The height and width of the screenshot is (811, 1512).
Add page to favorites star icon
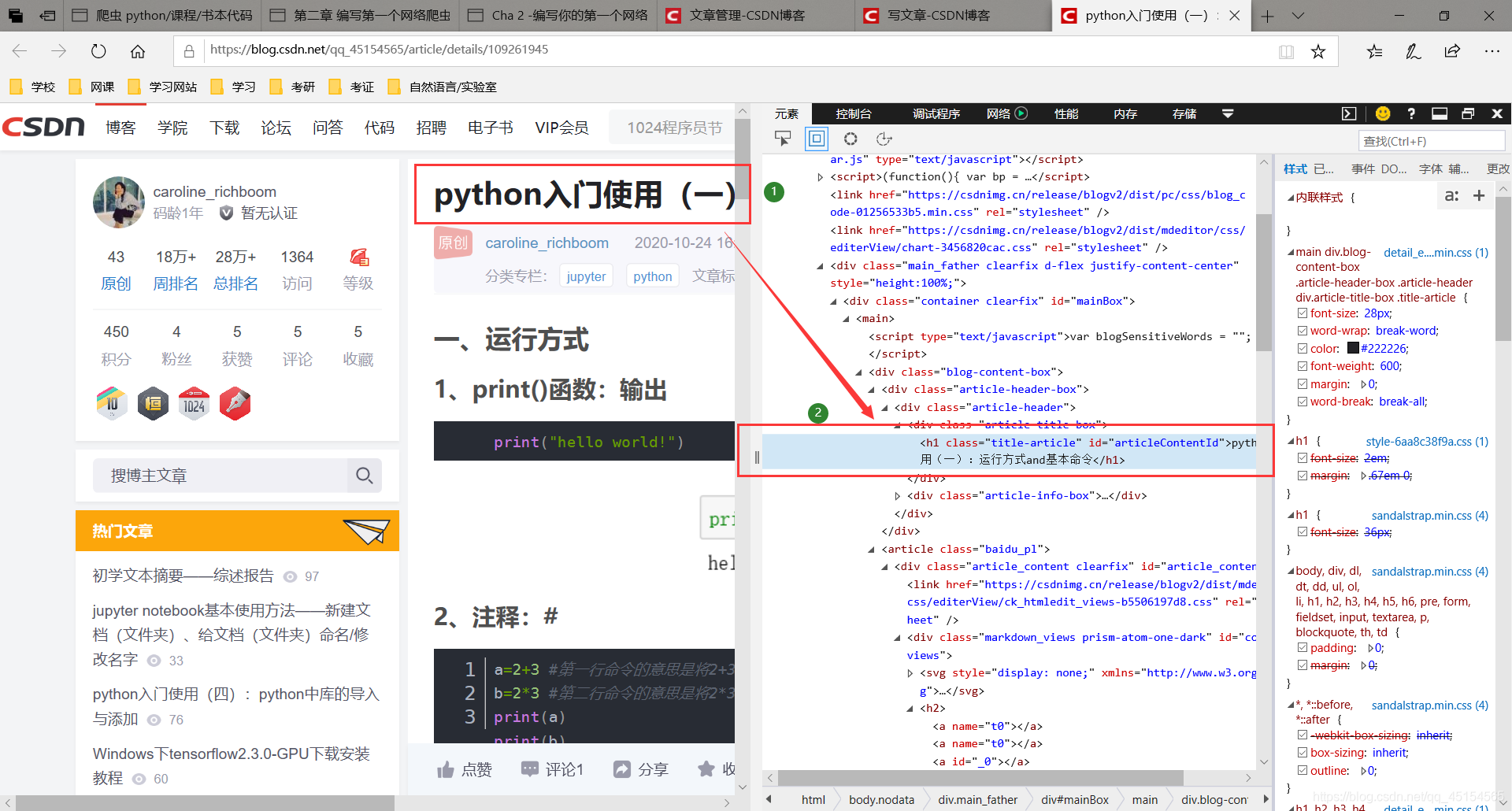[1318, 52]
